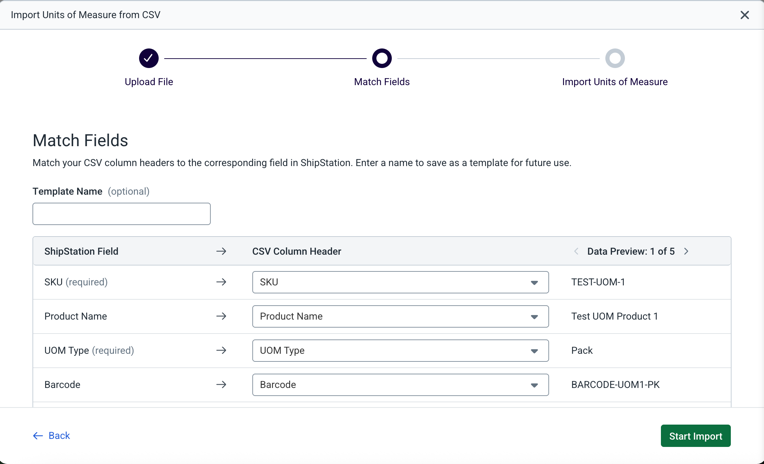This screenshot has height=464, width=764.
Task: Start the import with the green button
Action: click(x=696, y=436)
